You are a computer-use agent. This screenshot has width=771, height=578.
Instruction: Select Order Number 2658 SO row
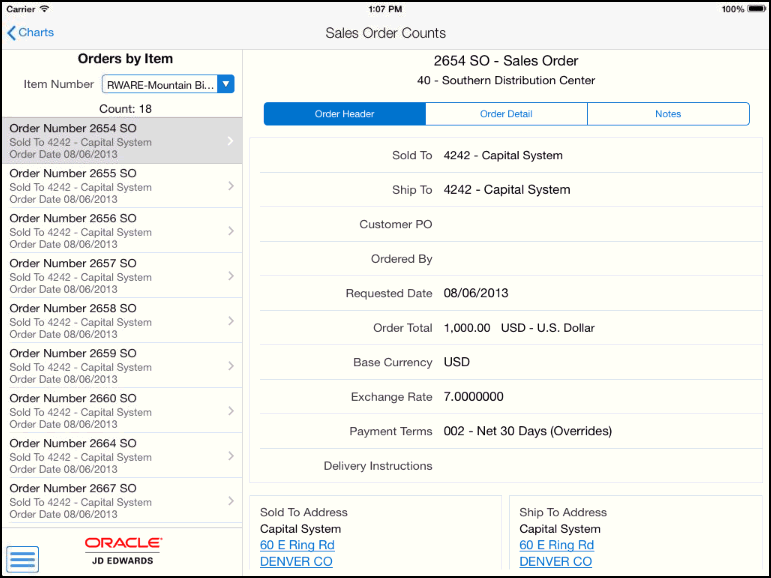coord(122,321)
